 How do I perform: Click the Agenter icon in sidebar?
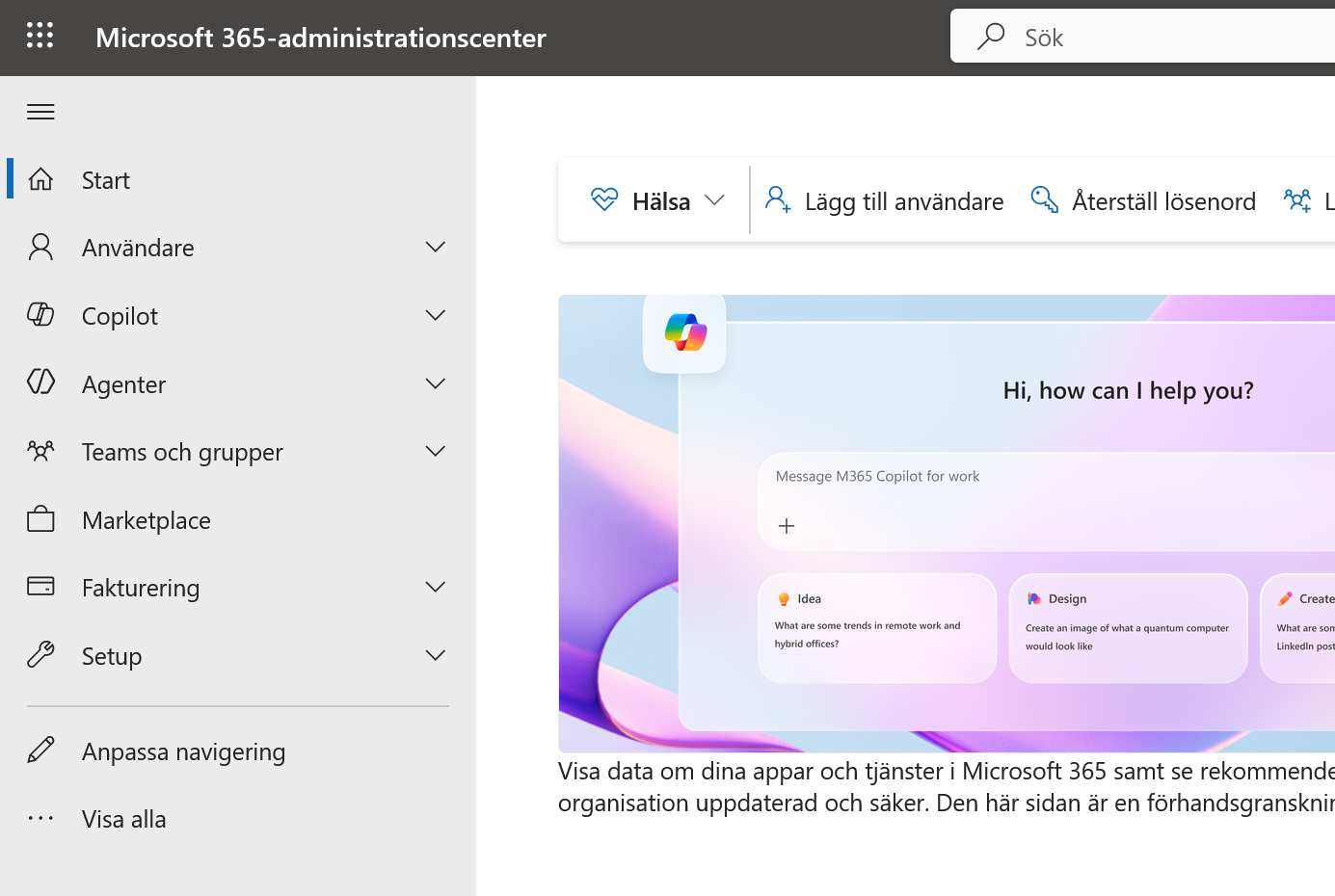(40, 382)
